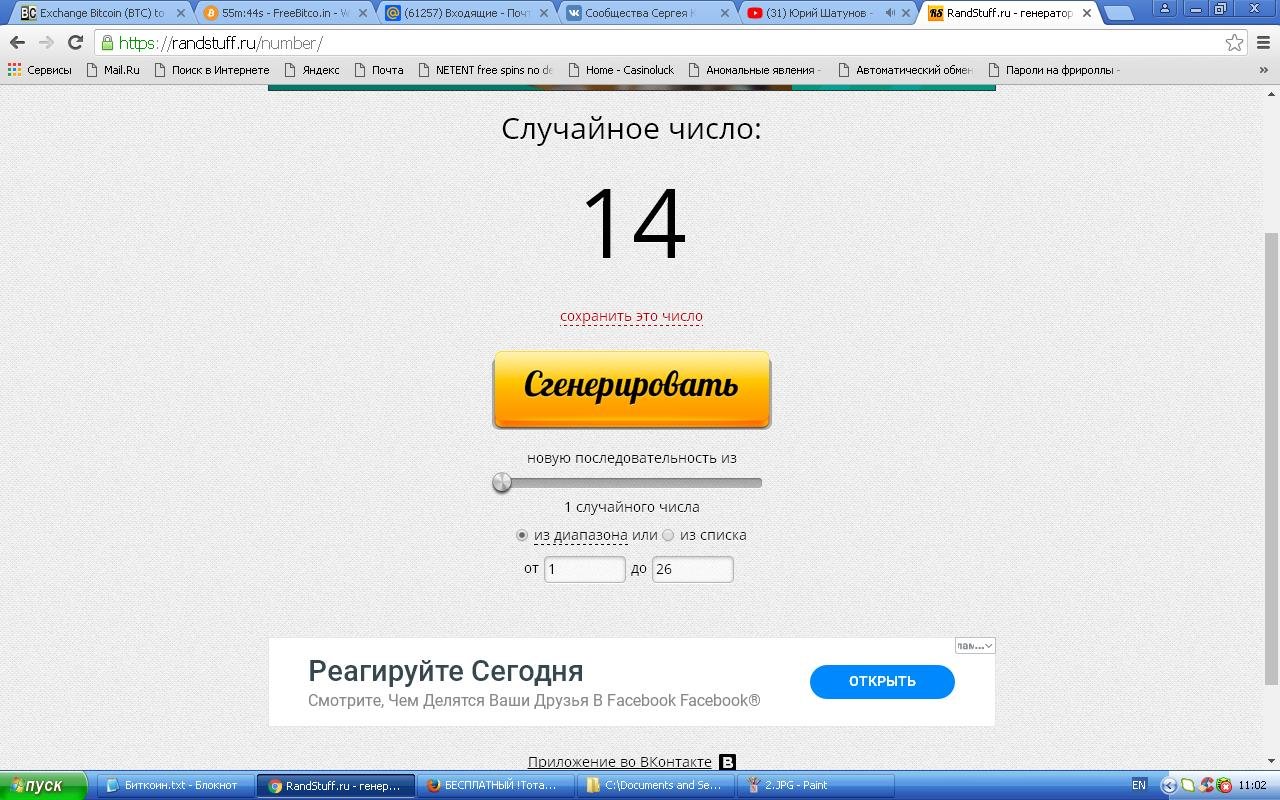Screen dimensions: 1280x800
Task: Bookmark this page with star icon
Action: coord(1234,43)
